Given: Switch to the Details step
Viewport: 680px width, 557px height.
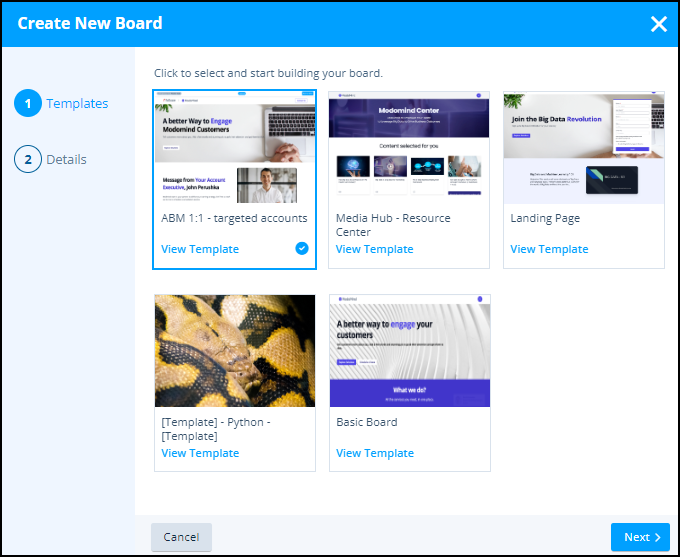Looking at the screenshot, I should point(66,159).
